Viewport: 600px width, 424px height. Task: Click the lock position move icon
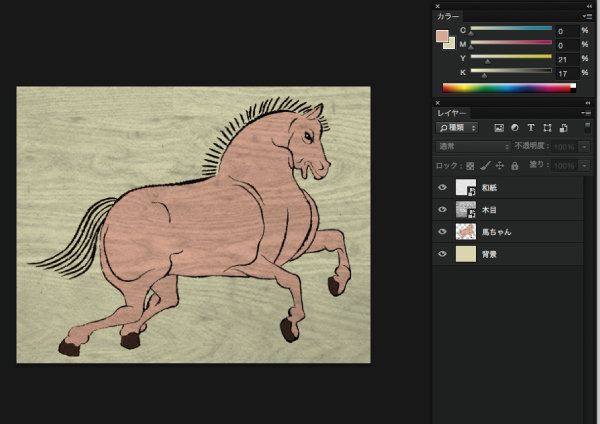pyautogui.click(x=499, y=165)
